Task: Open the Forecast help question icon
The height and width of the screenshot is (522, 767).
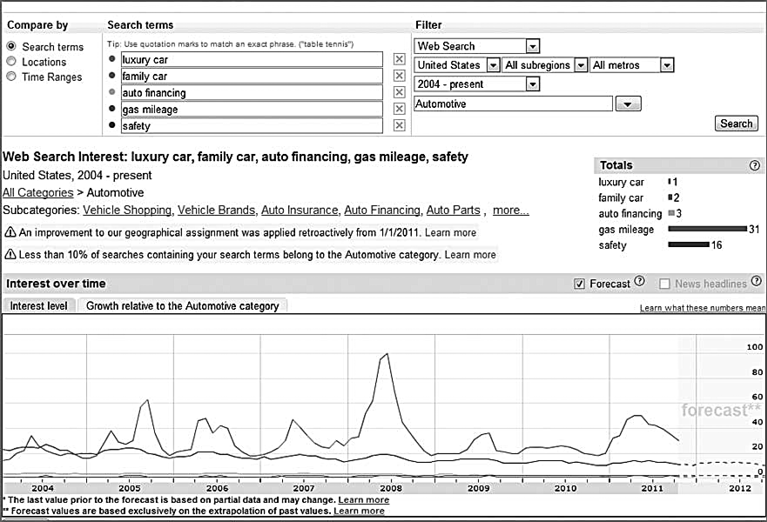Action: coord(639,281)
